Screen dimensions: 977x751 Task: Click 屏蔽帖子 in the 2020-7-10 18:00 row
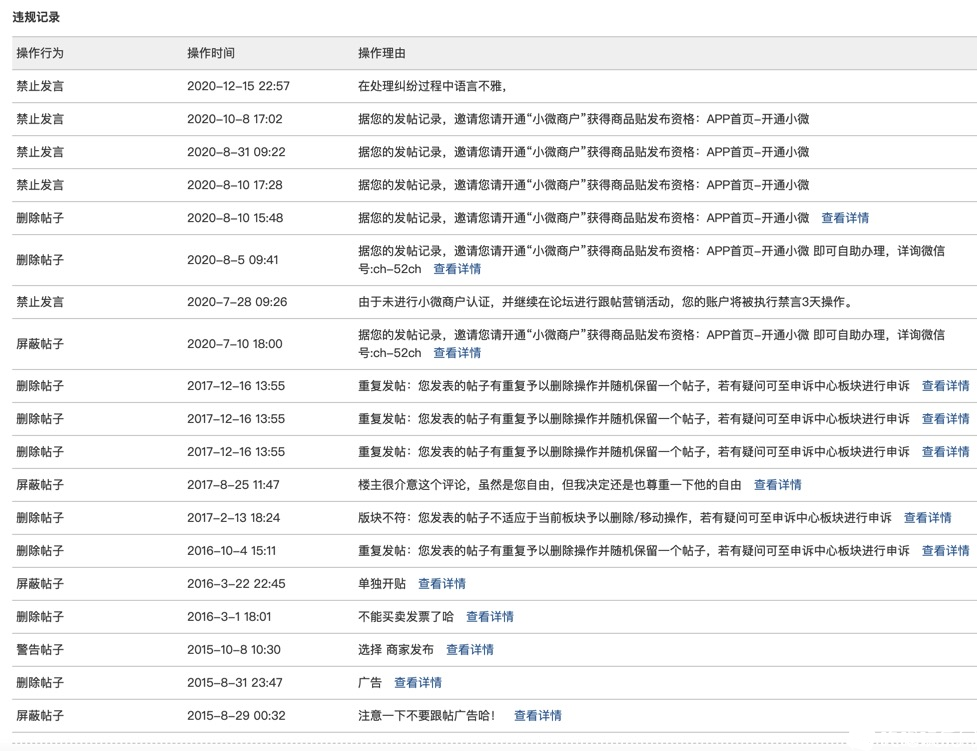pos(40,344)
